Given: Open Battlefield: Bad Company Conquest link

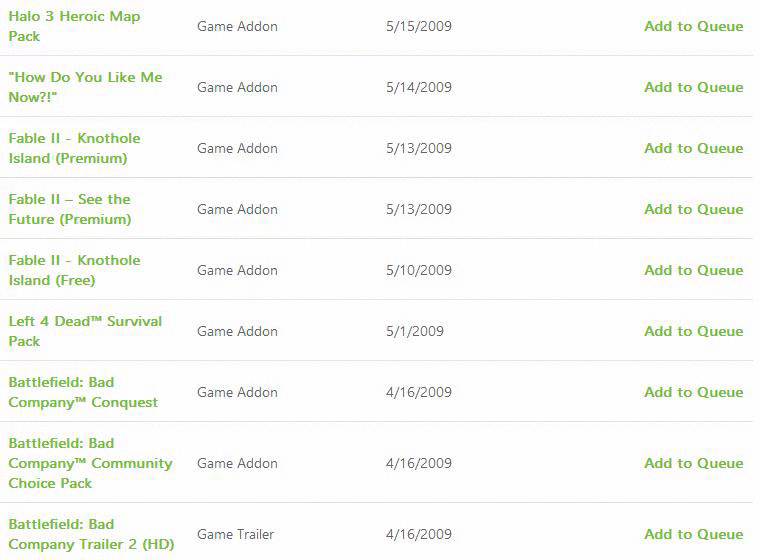Looking at the screenshot, I should 83,392.
